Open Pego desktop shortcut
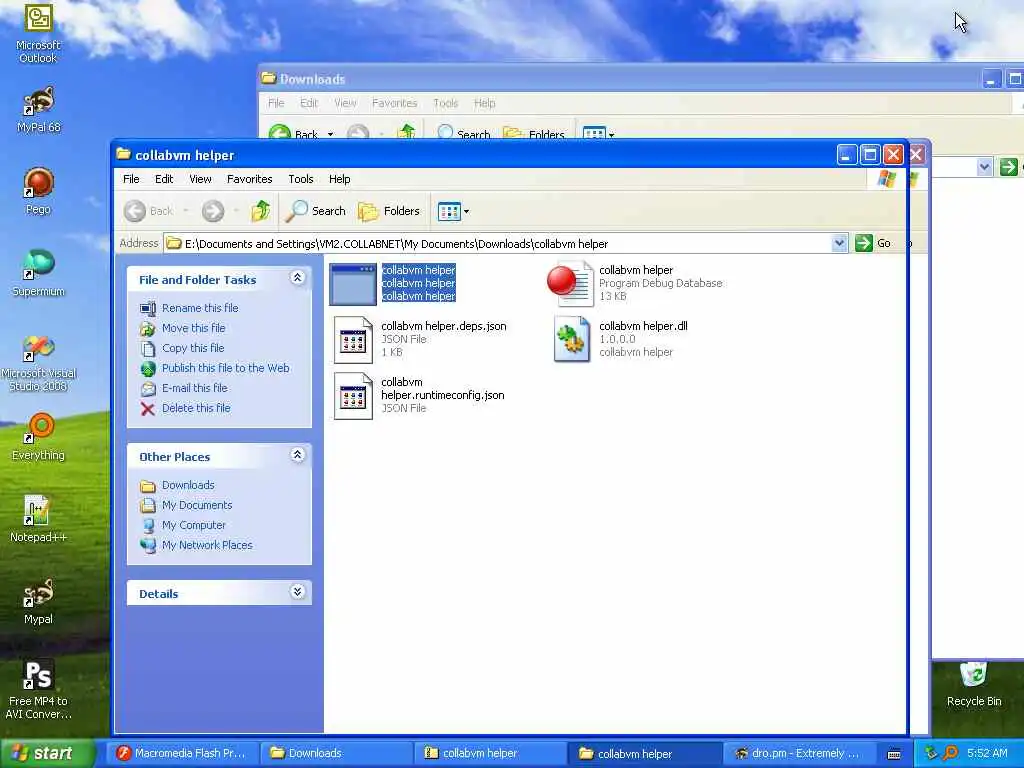 [x=38, y=191]
